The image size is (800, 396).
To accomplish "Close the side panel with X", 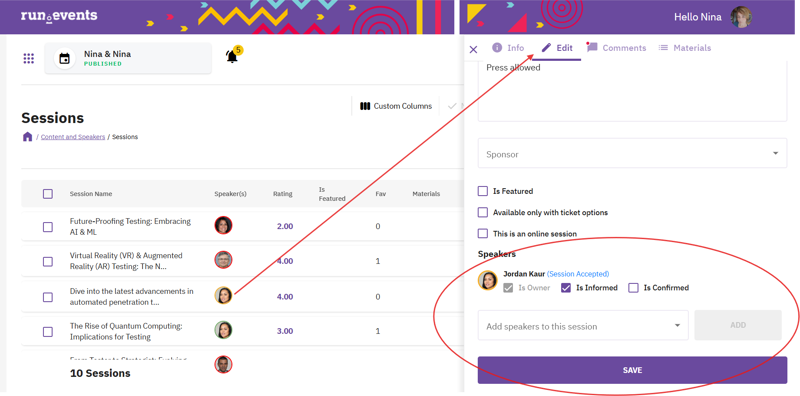I will (x=473, y=49).
